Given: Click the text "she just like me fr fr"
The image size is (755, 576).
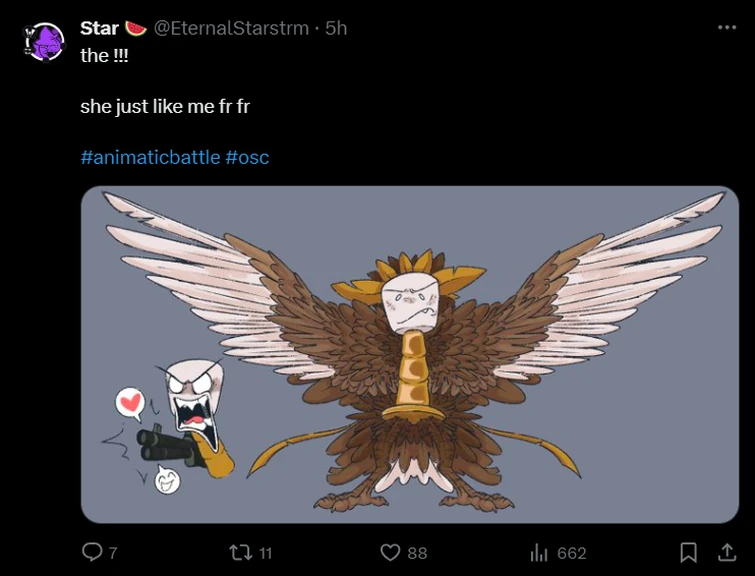Looking at the screenshot, I should coord(164,106).
